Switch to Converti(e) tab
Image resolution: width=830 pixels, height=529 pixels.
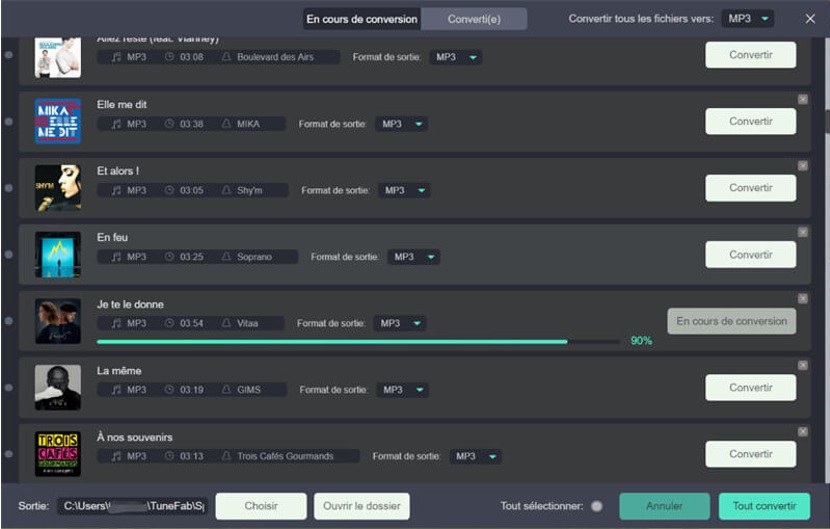(474, 19)
